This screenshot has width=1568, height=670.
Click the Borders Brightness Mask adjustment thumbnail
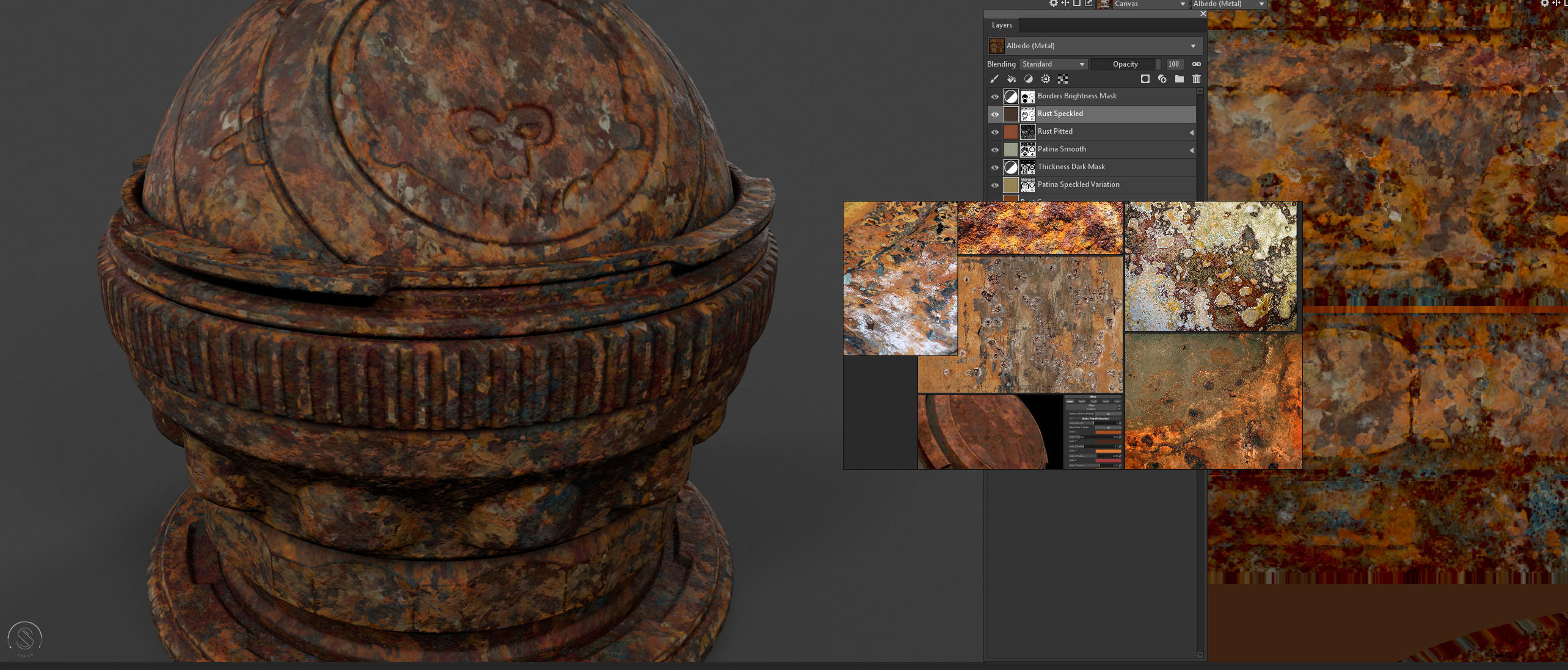pos(1011,96)
